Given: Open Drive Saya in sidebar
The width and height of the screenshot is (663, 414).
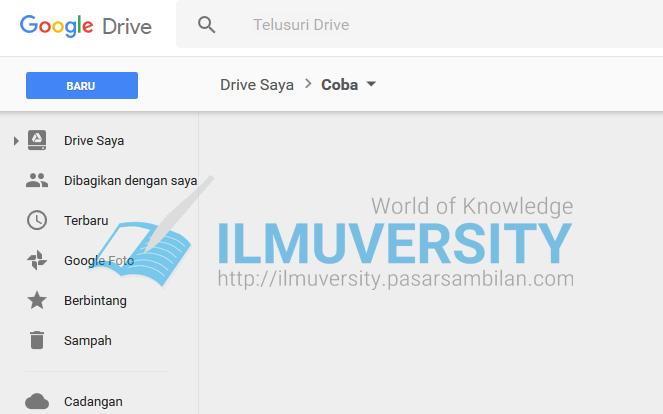Looking at the screenshot, I should tap(94, 140).
